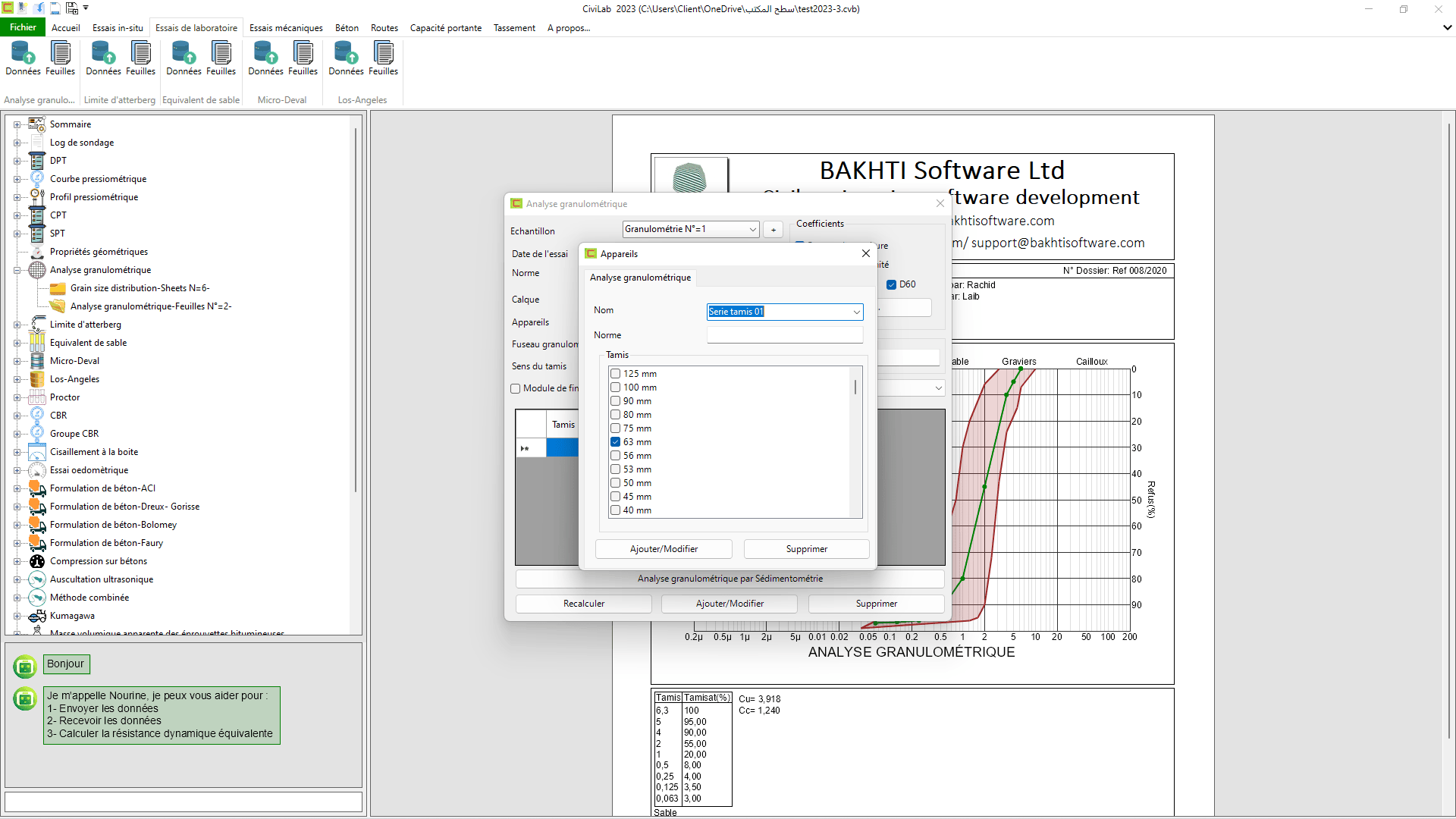Open Données for Equivalent de sable
The image size is (1456, 819).
pyautogui.click(x=184, y=58)
